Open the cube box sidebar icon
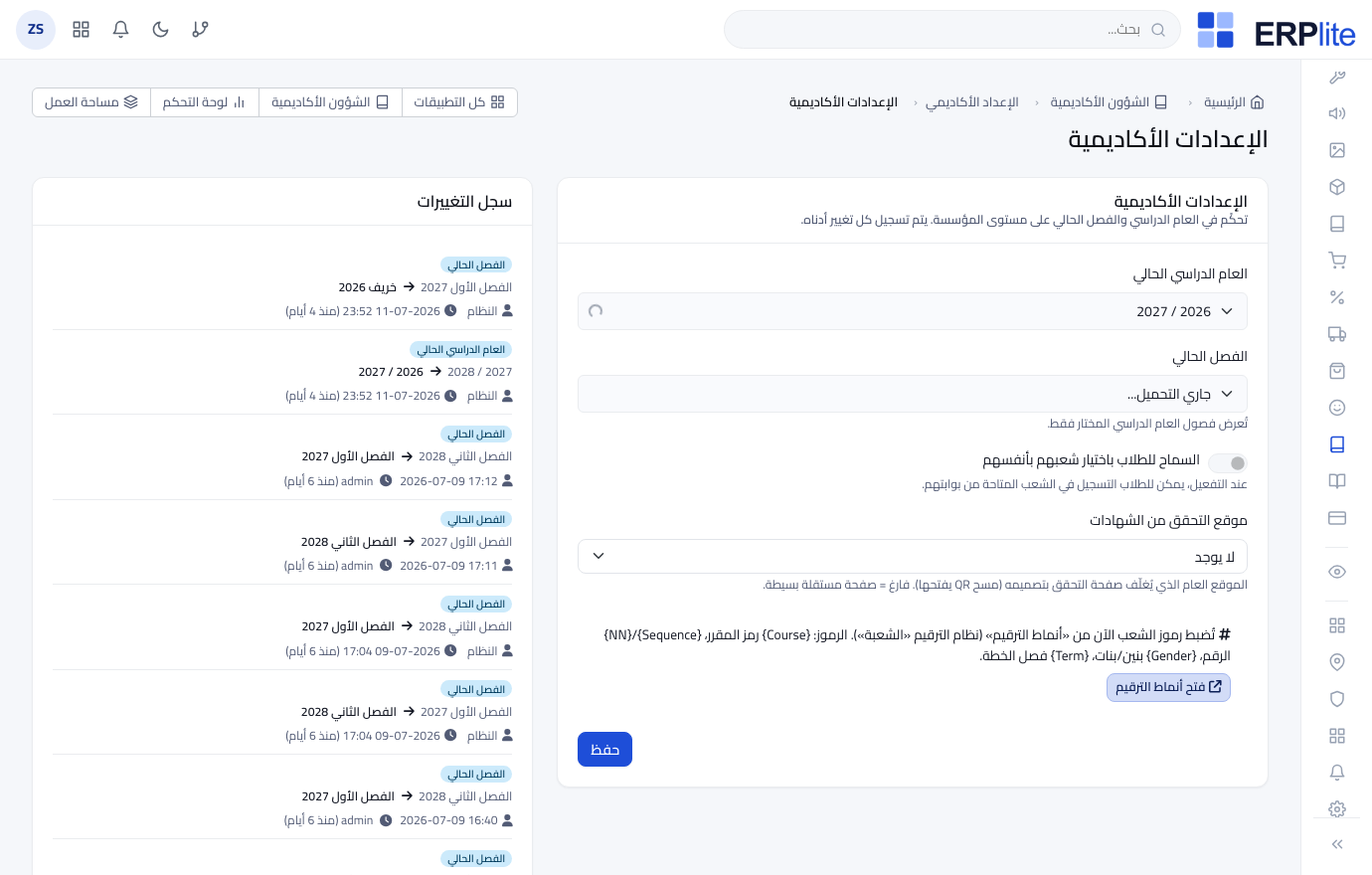Screen dimensions: 1372x875 [x=1337, y=187]
